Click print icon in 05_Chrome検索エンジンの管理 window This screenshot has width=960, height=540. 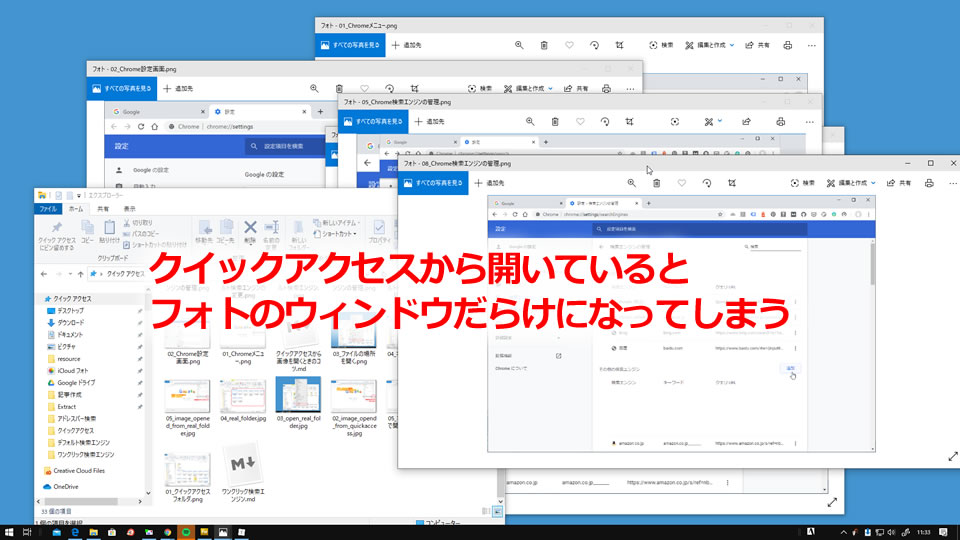click(x=780, y=121)
